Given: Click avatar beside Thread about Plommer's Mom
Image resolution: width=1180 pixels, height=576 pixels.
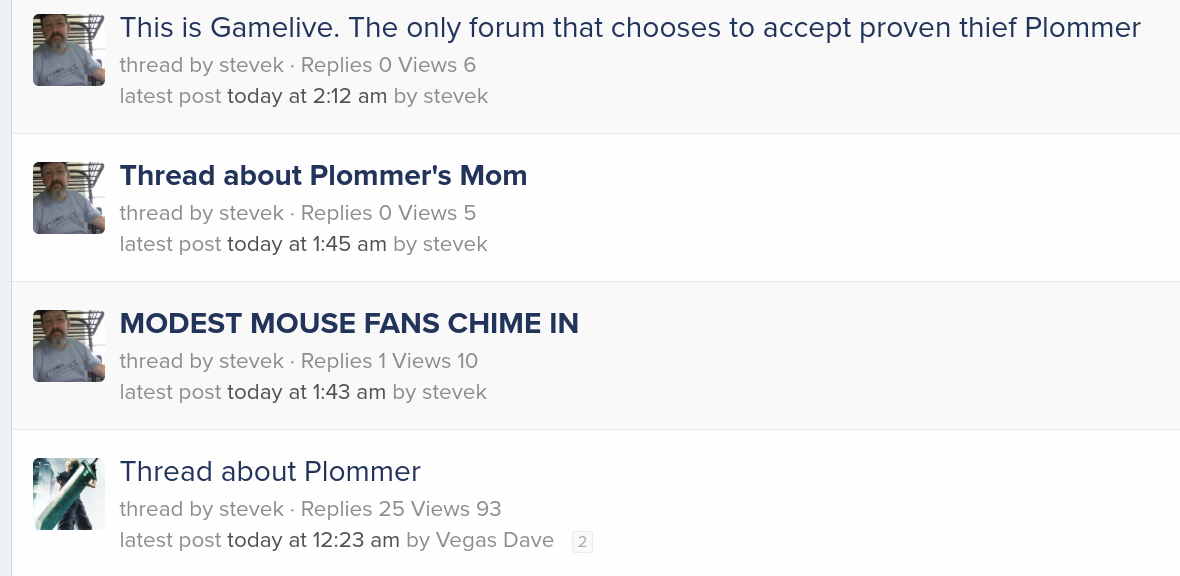Looking at the screenshot, I should [x=68, y=198].
